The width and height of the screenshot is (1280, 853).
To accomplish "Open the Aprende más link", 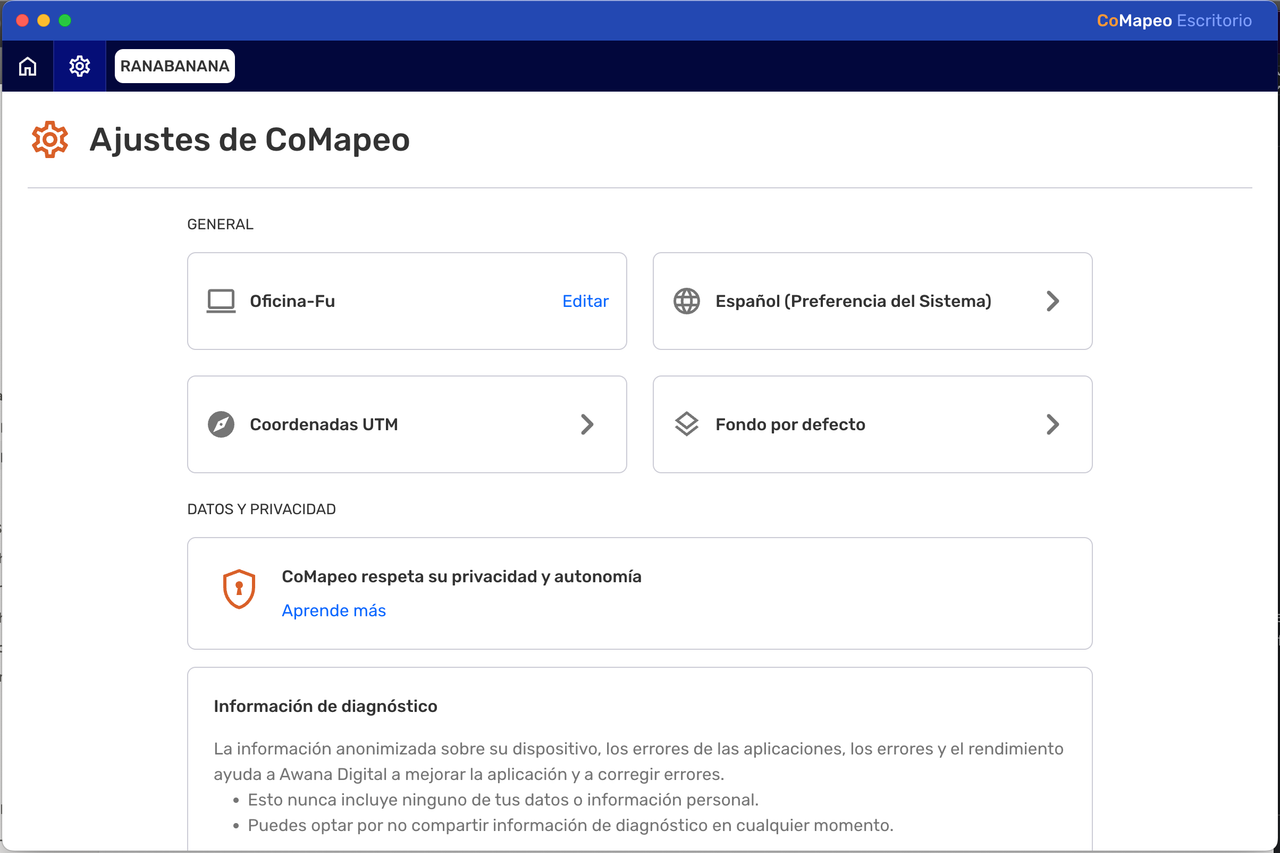I will pos(334,611).
